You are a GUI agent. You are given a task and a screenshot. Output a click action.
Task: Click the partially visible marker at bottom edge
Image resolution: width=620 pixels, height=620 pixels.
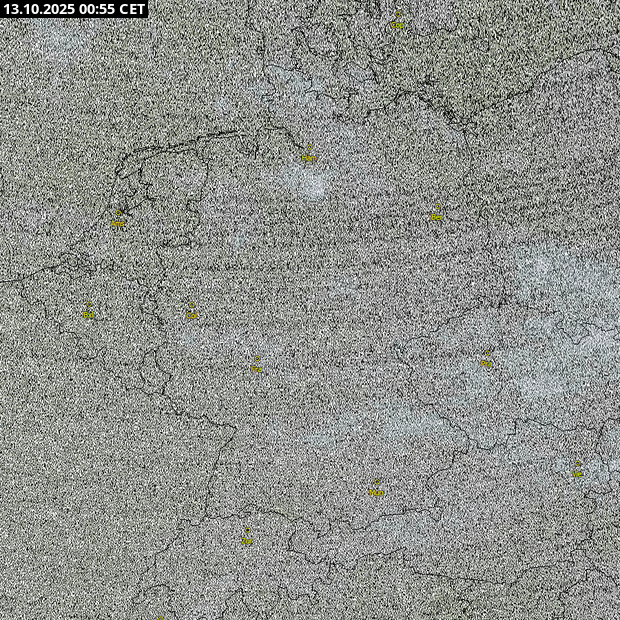(x=160, y=616)
